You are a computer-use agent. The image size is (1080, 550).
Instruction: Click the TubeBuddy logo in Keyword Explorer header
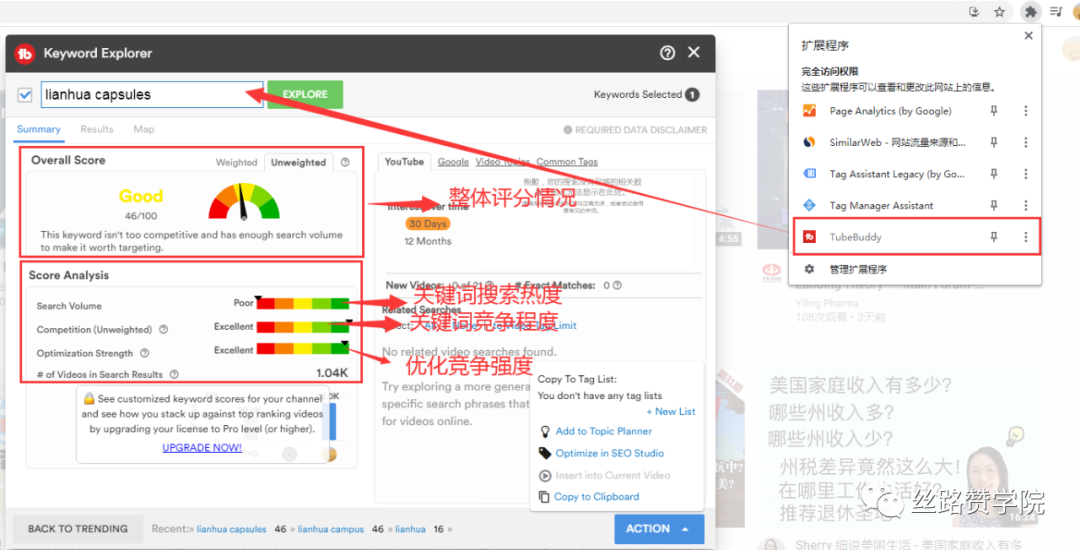click(x=25, y=54)
